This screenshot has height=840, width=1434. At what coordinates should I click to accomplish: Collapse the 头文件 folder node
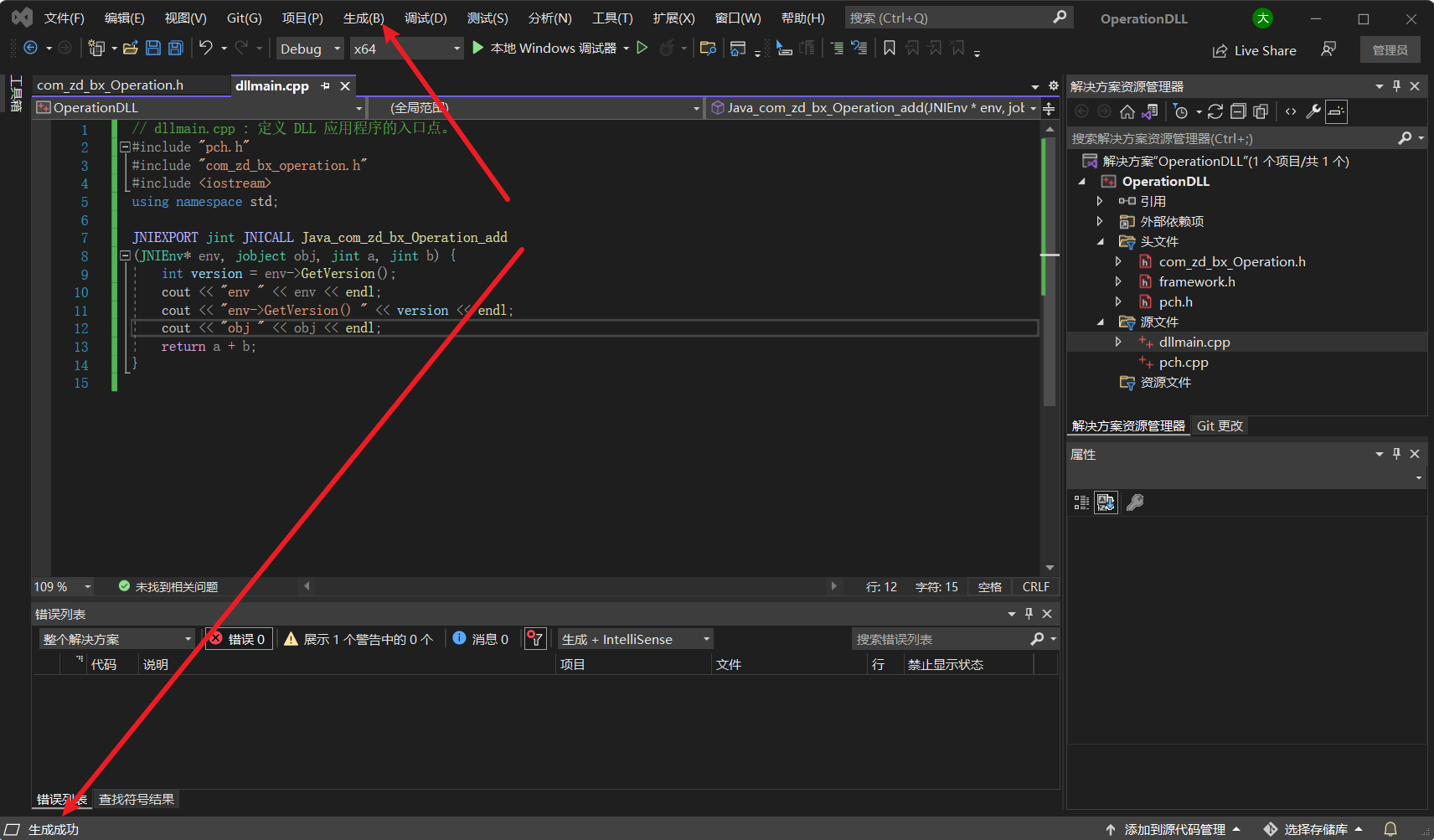[1100, 241]
